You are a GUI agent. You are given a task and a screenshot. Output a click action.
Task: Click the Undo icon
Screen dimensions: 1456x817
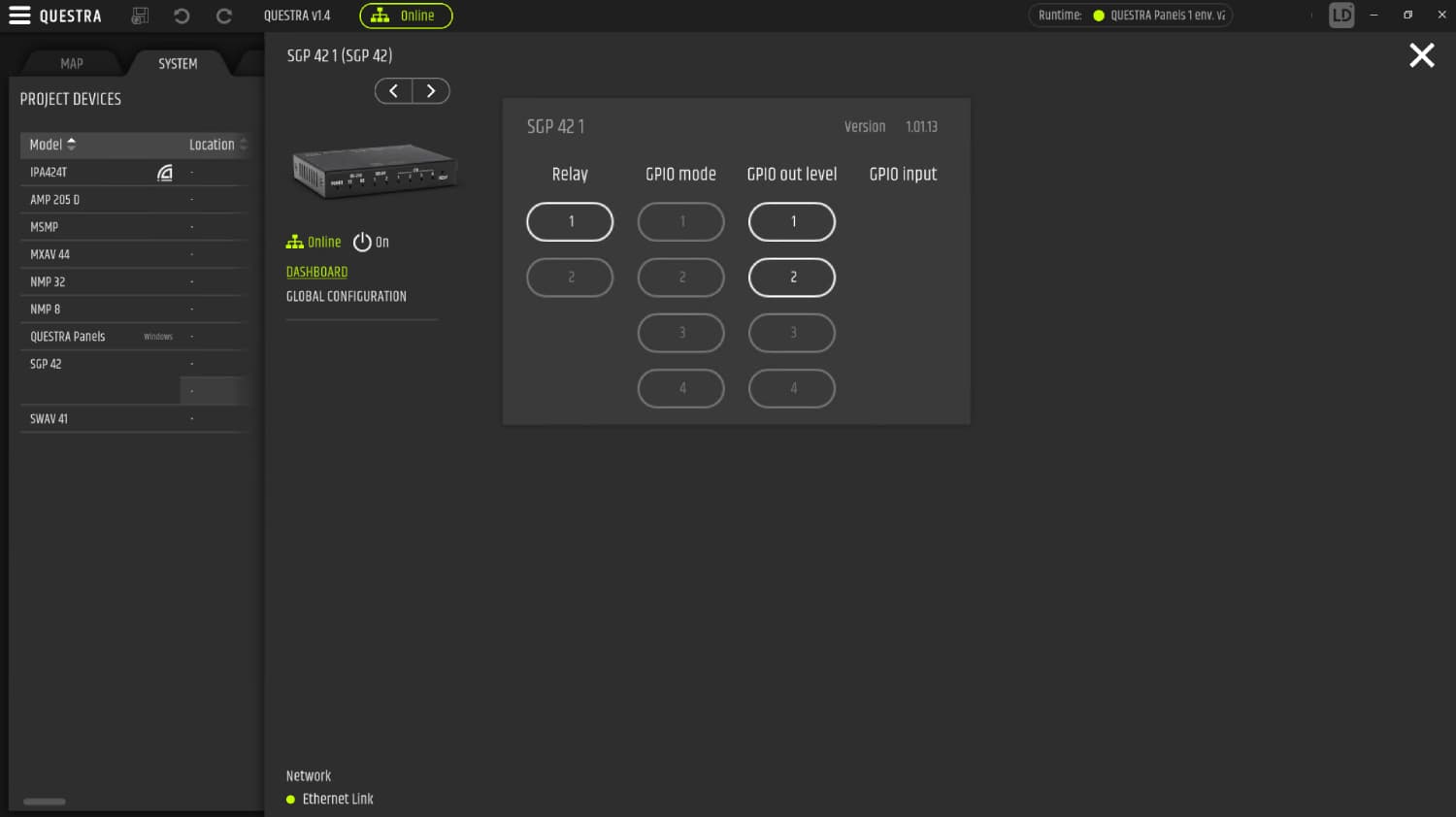[x=182, y=16]
